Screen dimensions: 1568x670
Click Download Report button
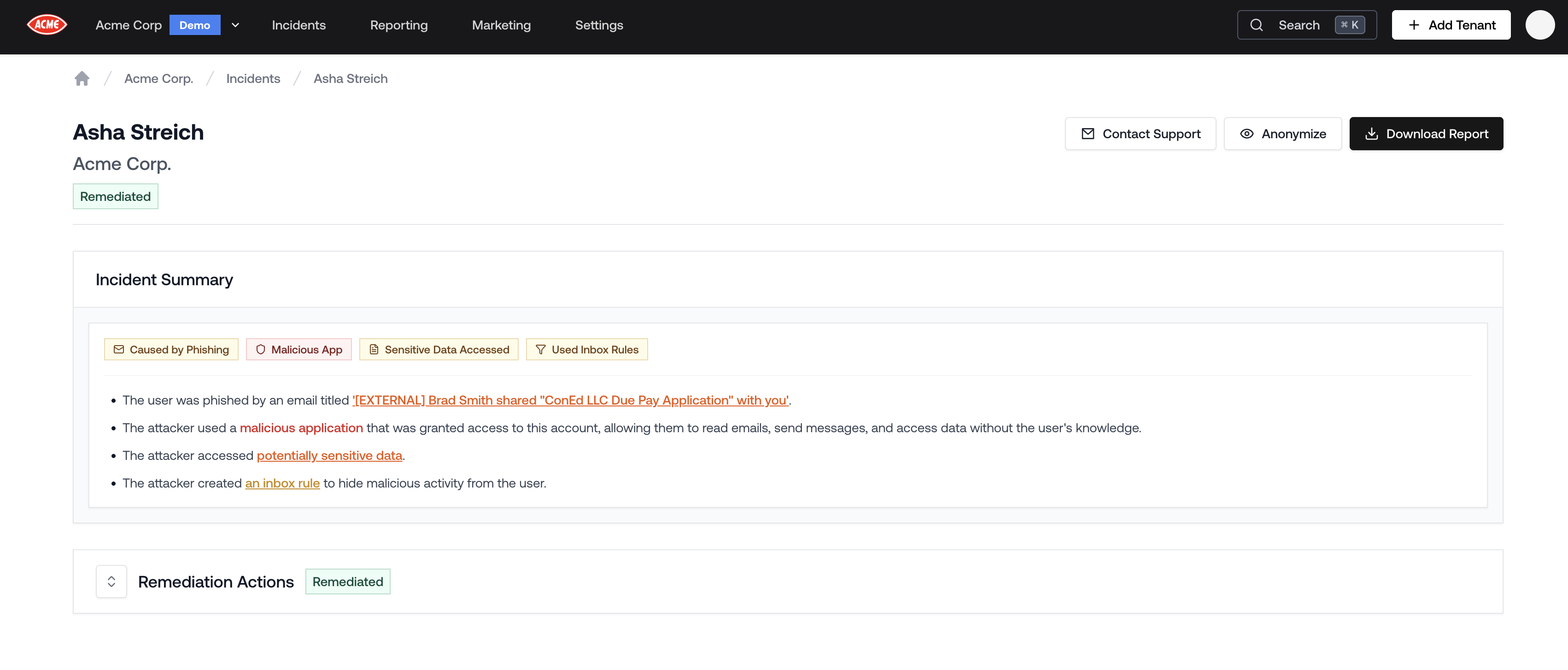[x=1426, y=134]
